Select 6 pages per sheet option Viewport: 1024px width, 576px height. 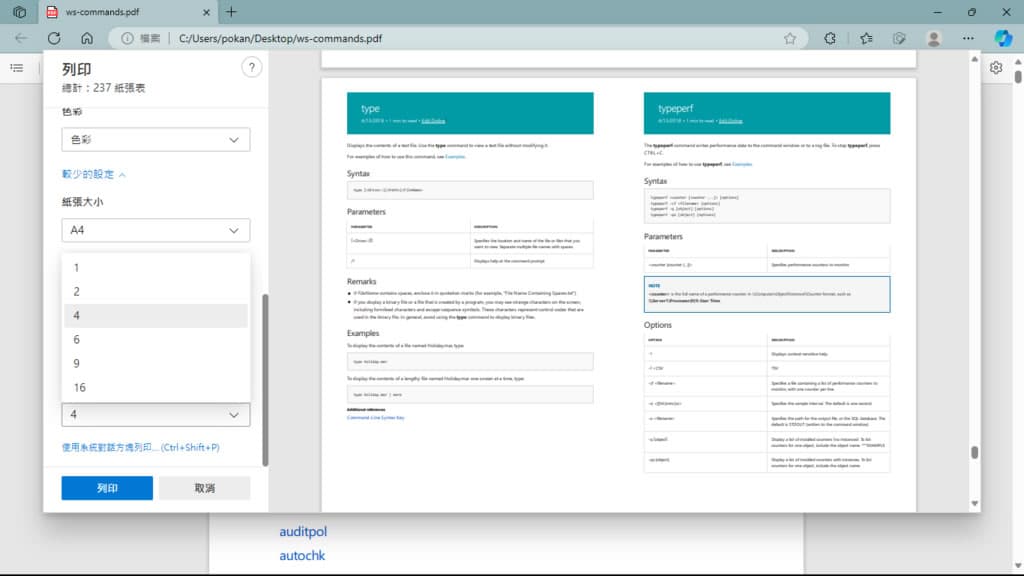(155, 340)
